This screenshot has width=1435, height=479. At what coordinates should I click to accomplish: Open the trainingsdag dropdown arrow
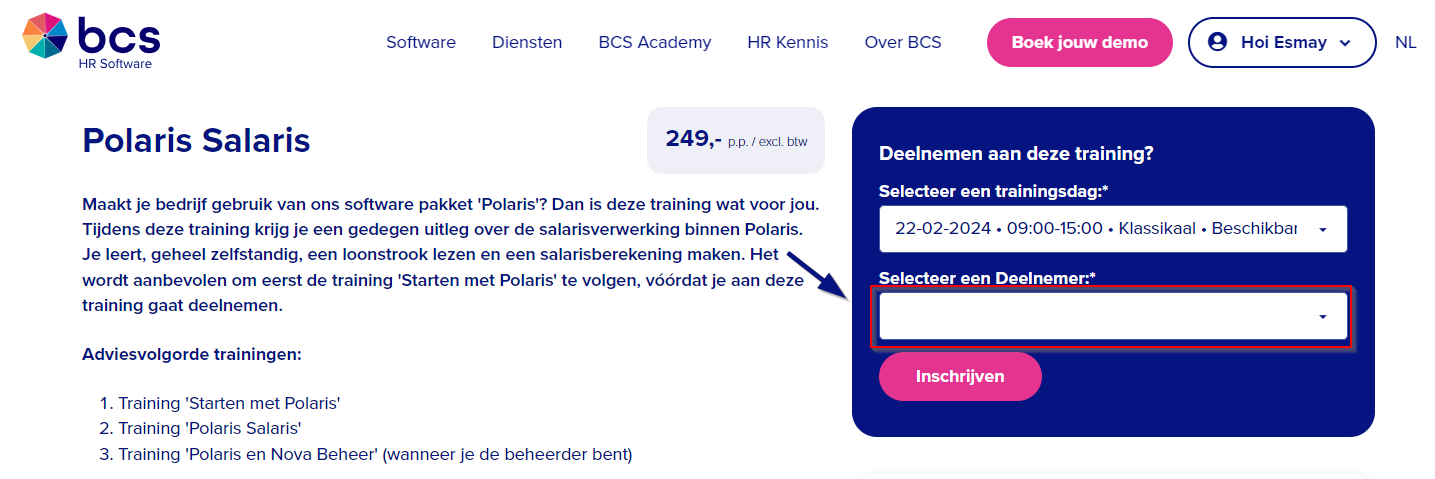[1323, 230]
